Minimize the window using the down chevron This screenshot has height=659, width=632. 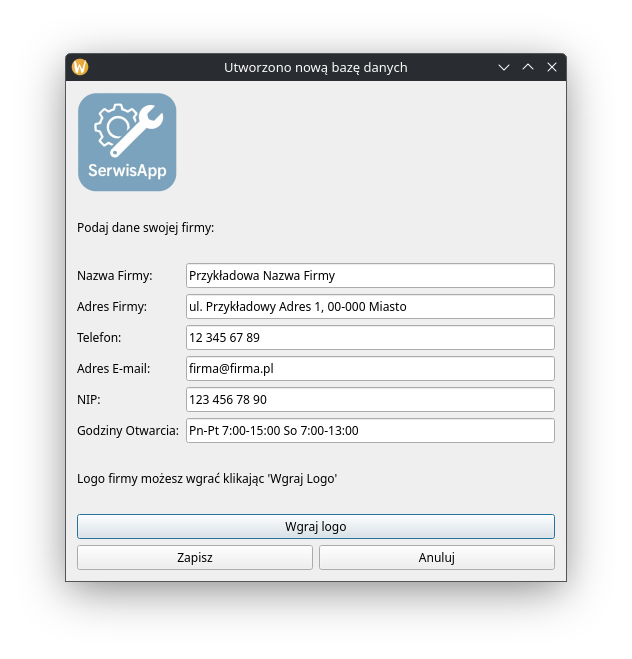[x=505, y=67]
